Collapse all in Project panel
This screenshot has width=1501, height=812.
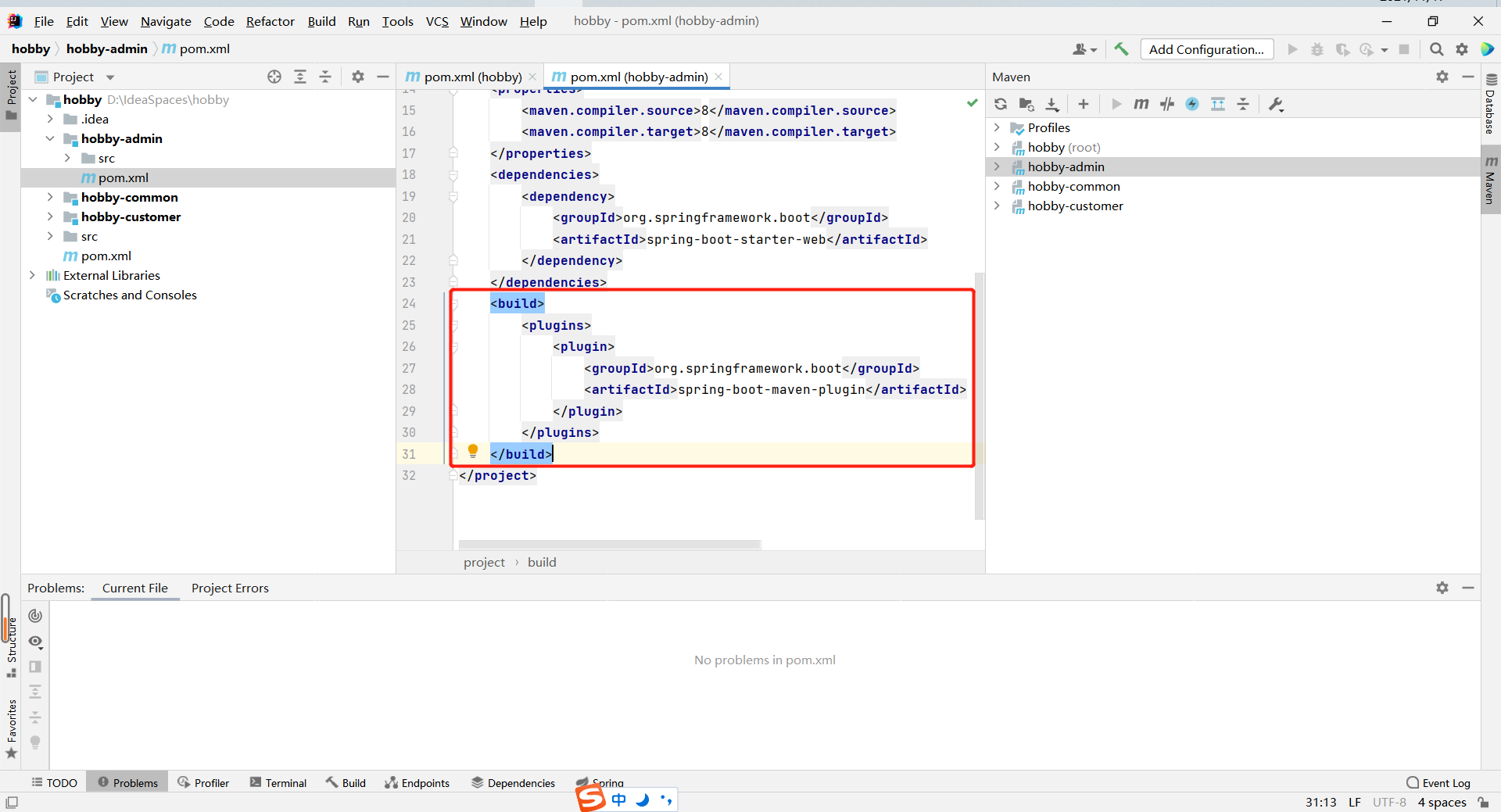click(x=325, y=77)
